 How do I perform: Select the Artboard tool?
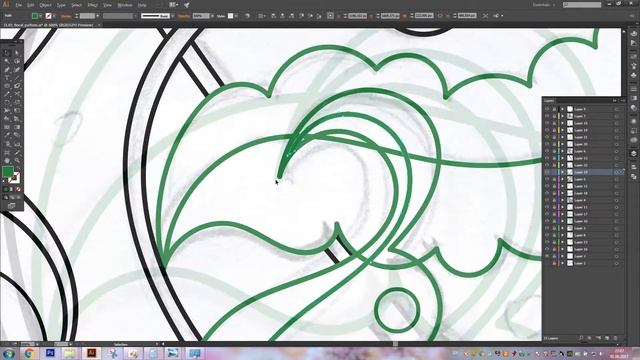click(7, 152)
